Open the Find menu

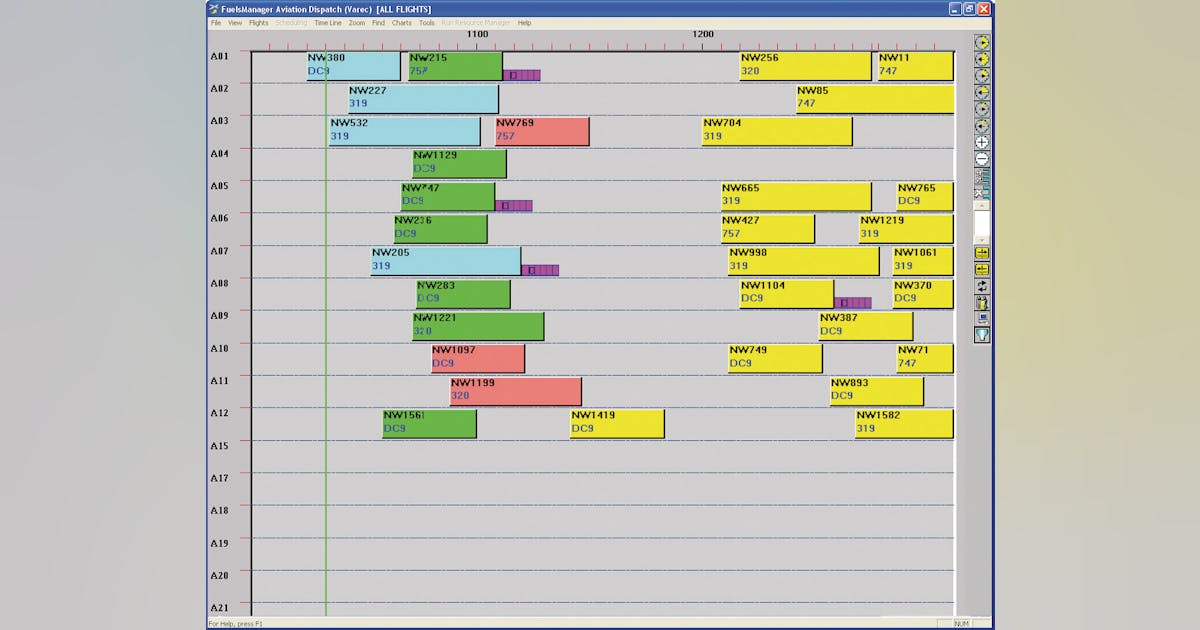point(378,22)
